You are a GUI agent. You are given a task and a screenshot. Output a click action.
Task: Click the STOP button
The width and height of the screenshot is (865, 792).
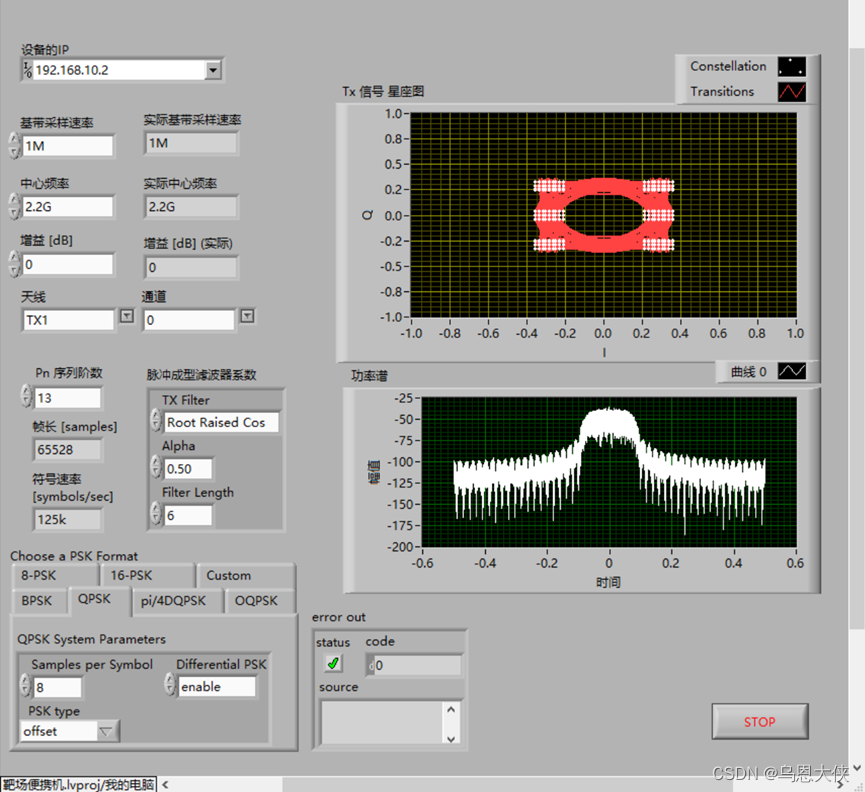pyautogui.click(x=760, y=721)
